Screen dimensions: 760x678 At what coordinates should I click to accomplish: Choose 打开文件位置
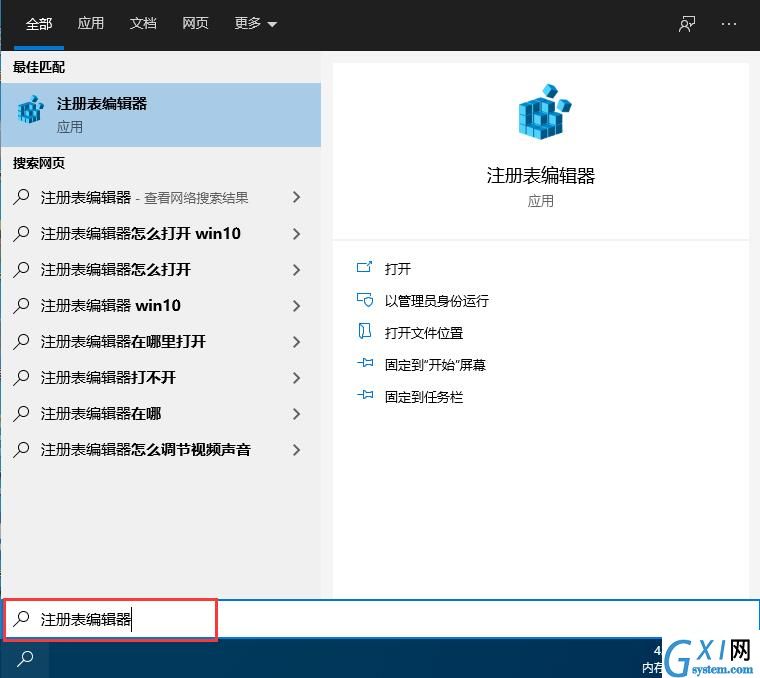pos(424,333)
